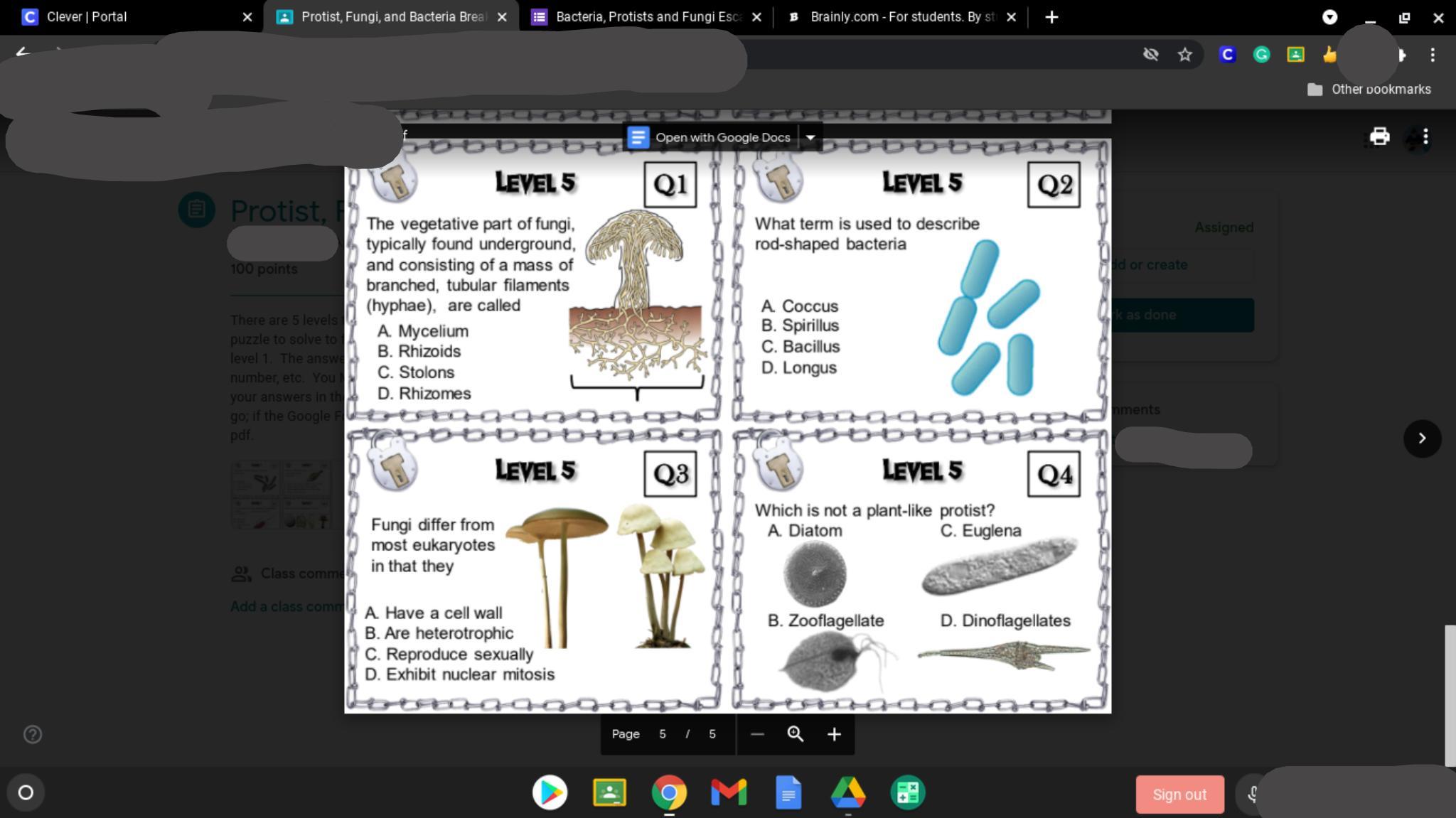Click the Sign out button
This screenshot has width=1456, height=818.
[x=1179, y=795]
